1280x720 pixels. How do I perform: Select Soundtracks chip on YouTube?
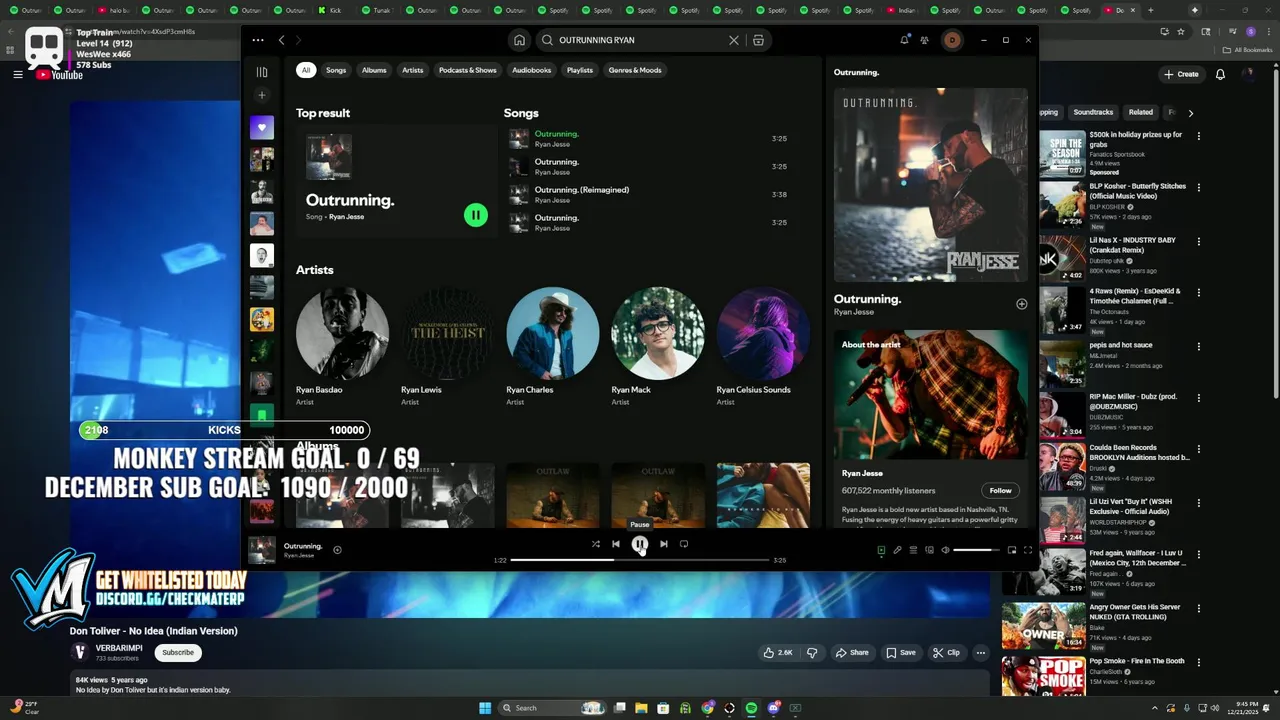(x=1093, y=112)
